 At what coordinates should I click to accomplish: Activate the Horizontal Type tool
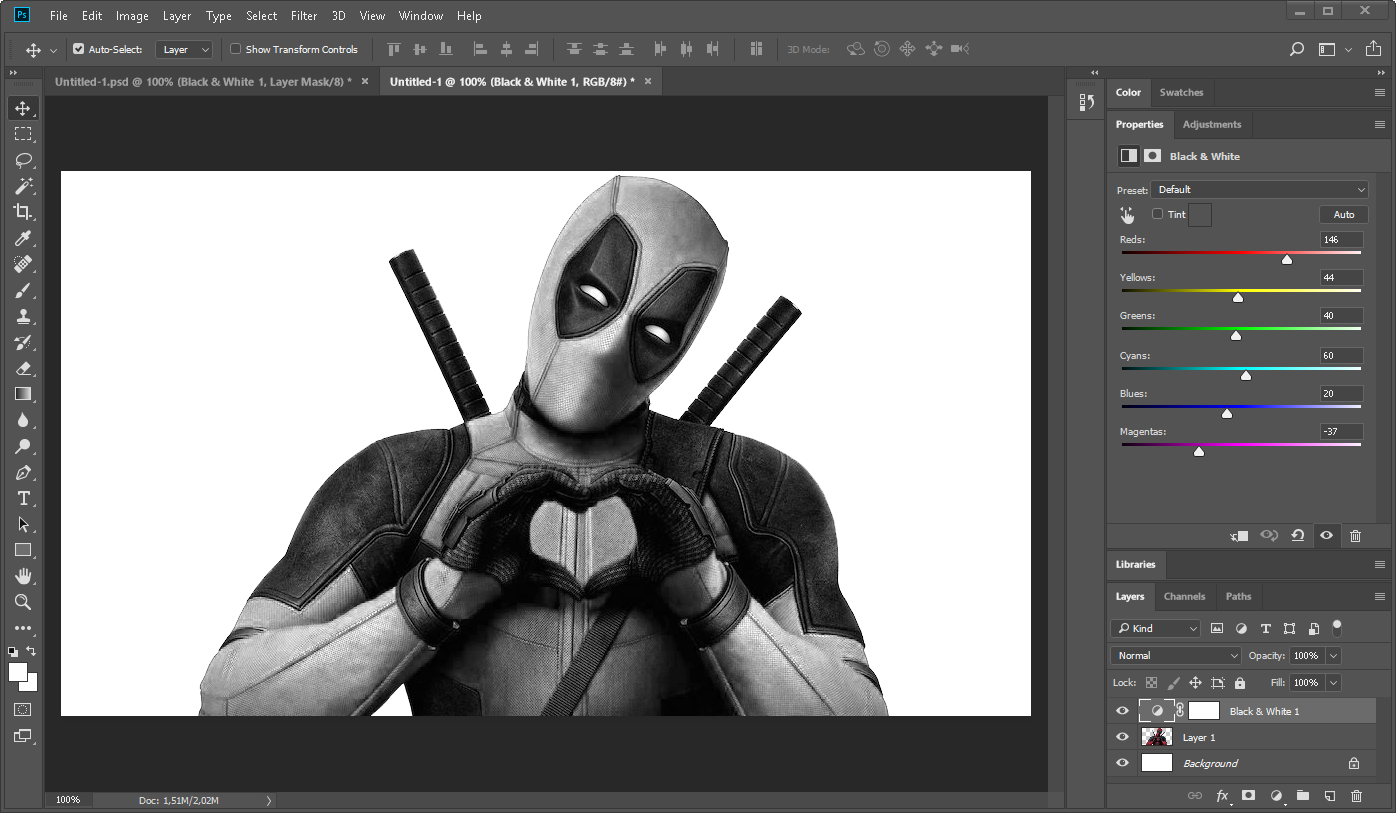[23, 498]
